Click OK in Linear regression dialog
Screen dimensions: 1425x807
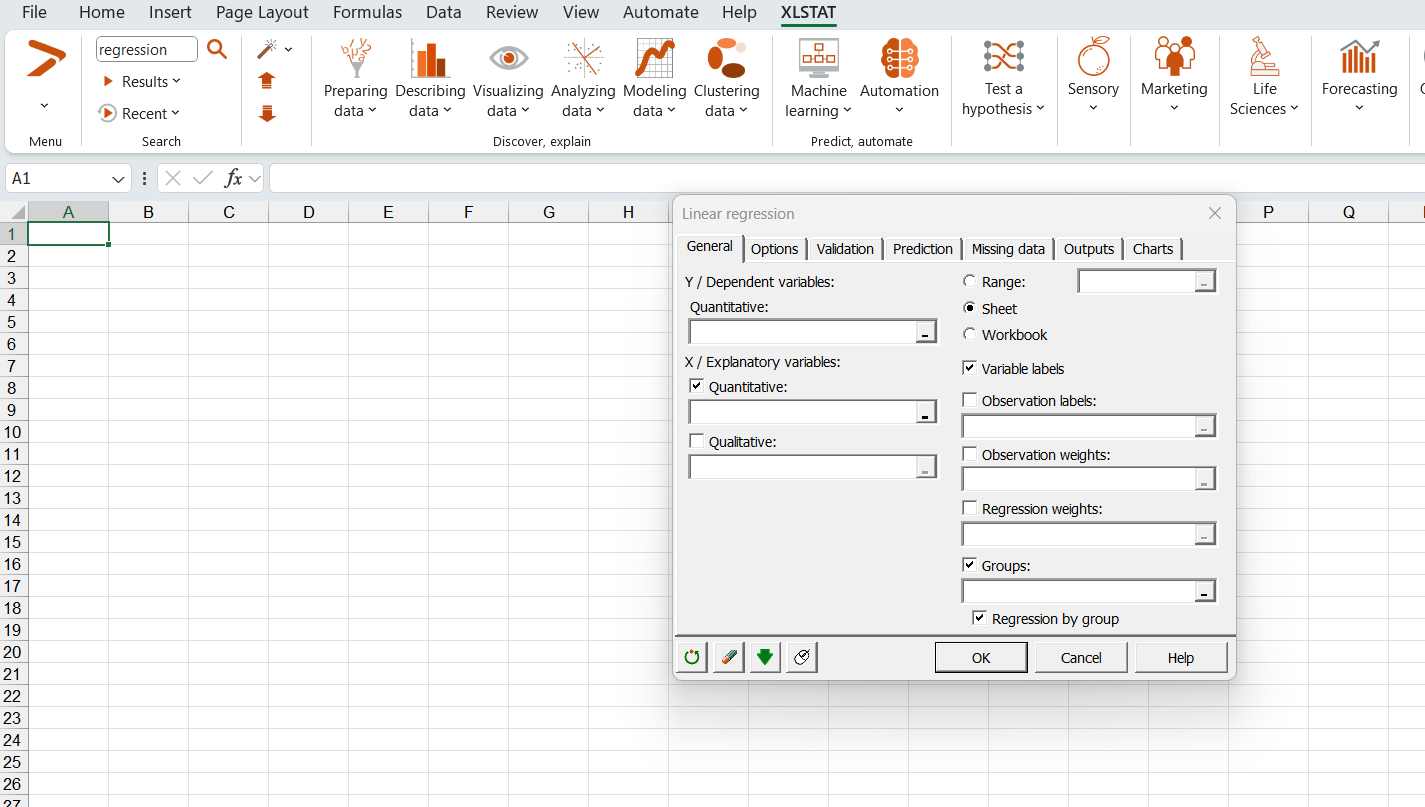point(981,657)
